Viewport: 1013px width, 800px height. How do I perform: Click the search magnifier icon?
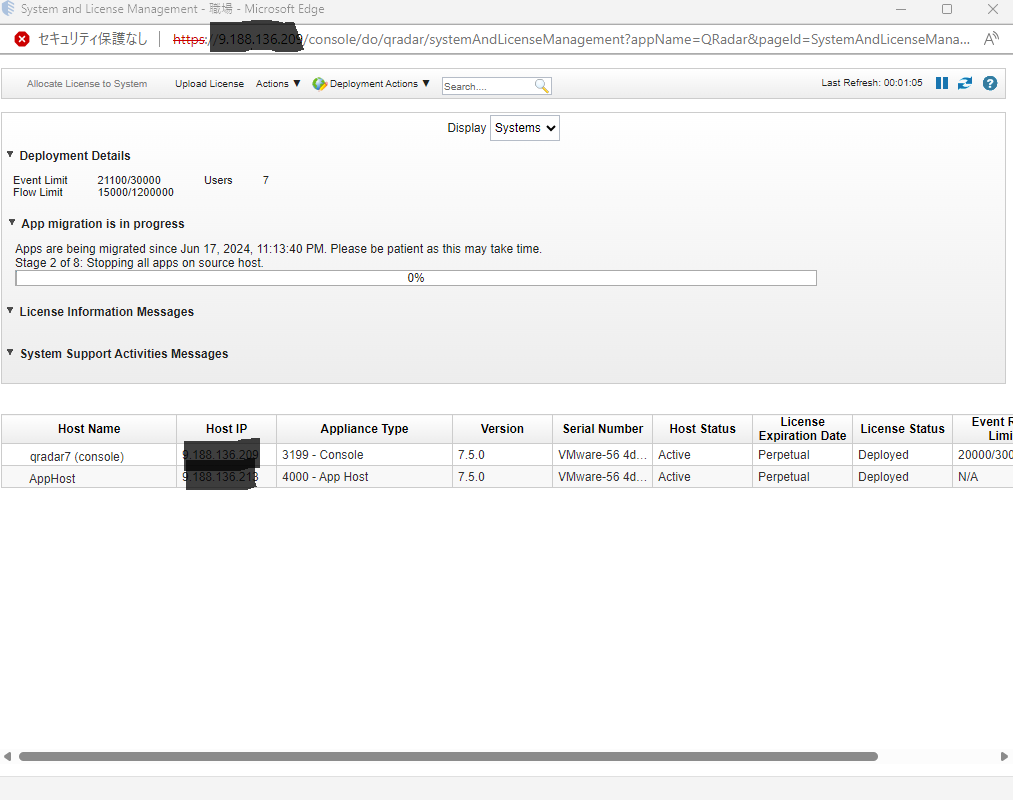click(541, 86)
